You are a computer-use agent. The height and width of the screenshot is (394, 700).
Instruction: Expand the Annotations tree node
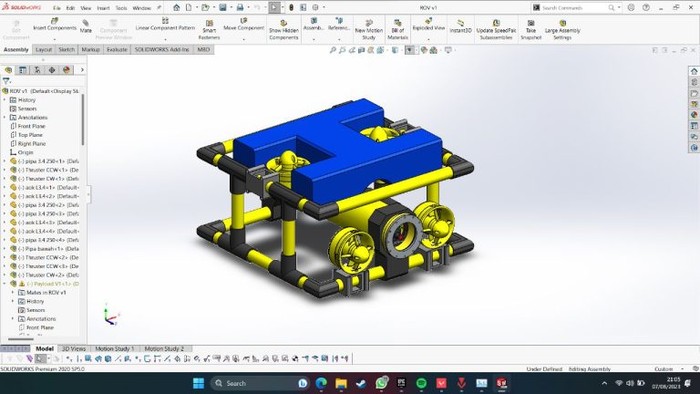coord(4,117)
